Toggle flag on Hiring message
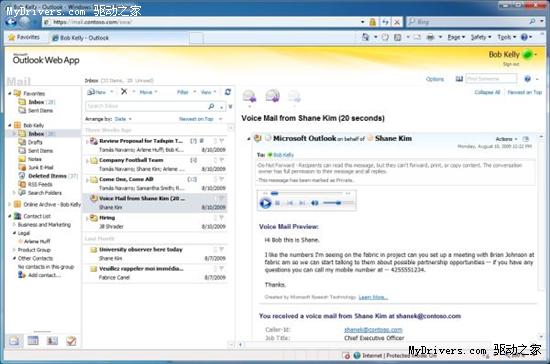This screenshot has width=550, height=364. click(222, 218)
